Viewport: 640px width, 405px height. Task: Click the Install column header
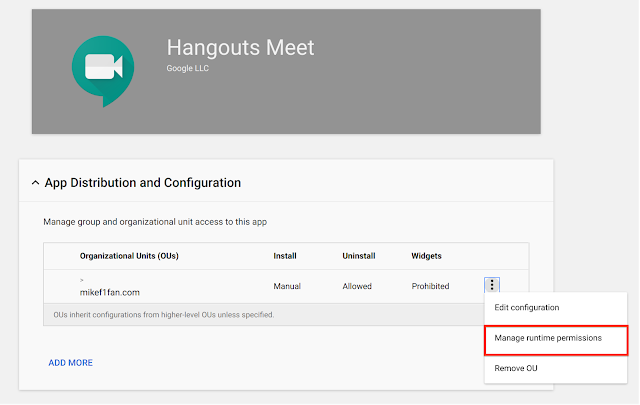pyautogui.click(x=285, y=256)
